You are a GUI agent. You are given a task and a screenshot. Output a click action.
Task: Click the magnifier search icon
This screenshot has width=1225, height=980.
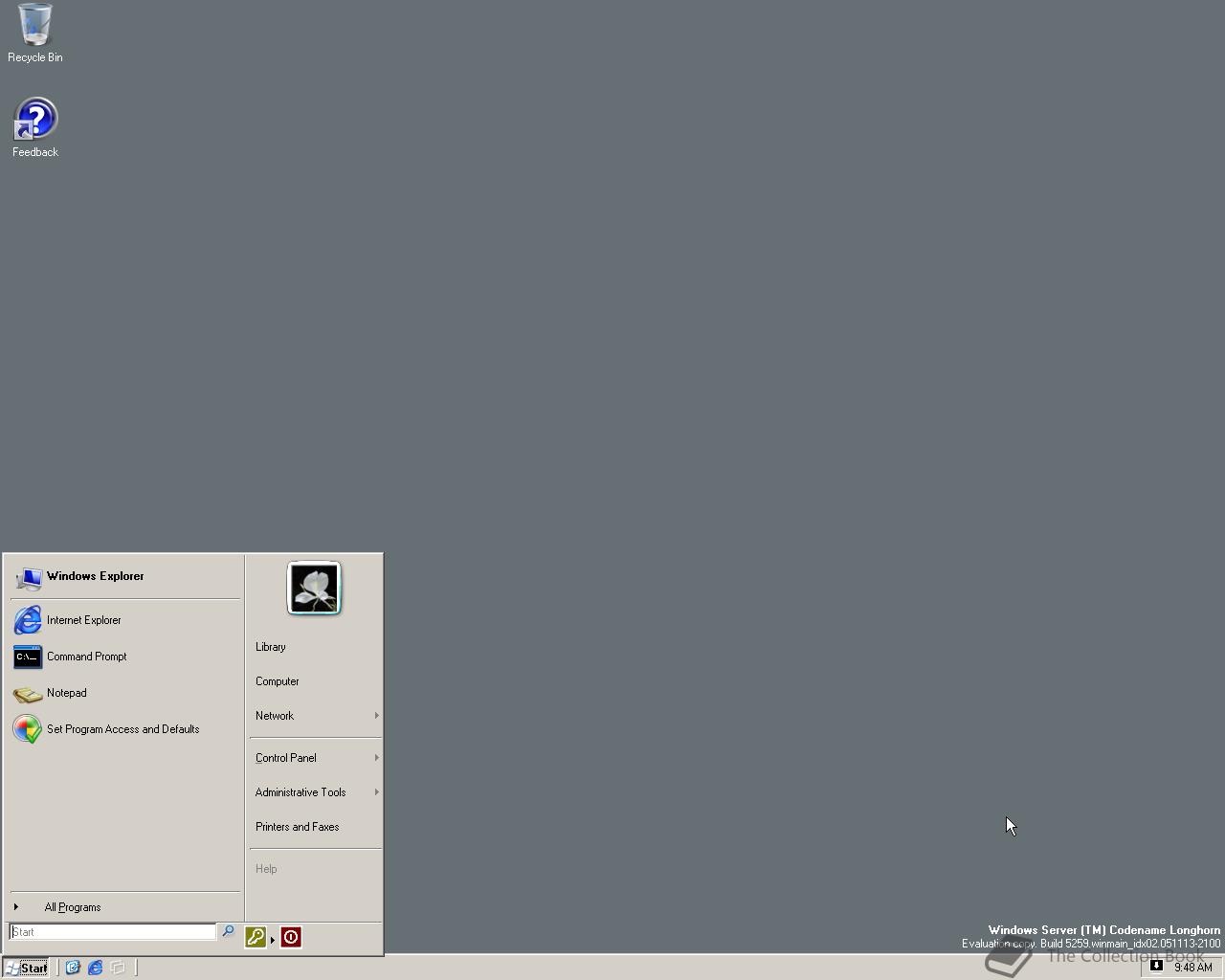tap(228, 931)
